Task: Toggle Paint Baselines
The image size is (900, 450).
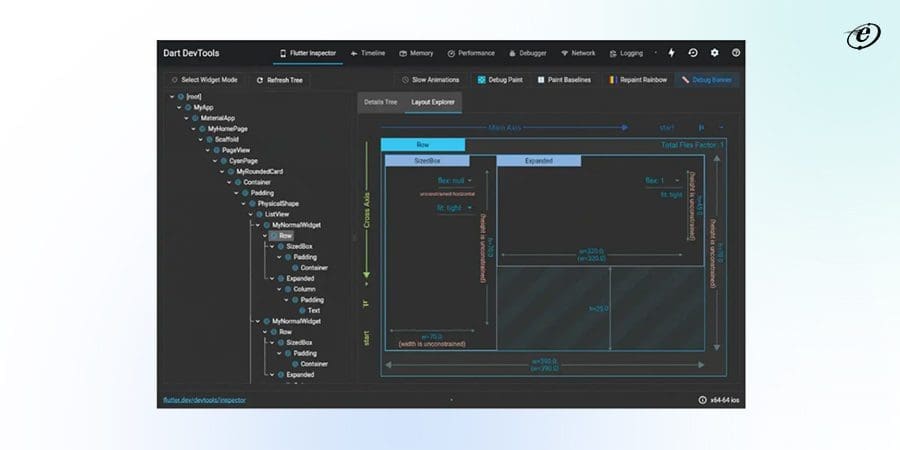Action: pos(564,80)
